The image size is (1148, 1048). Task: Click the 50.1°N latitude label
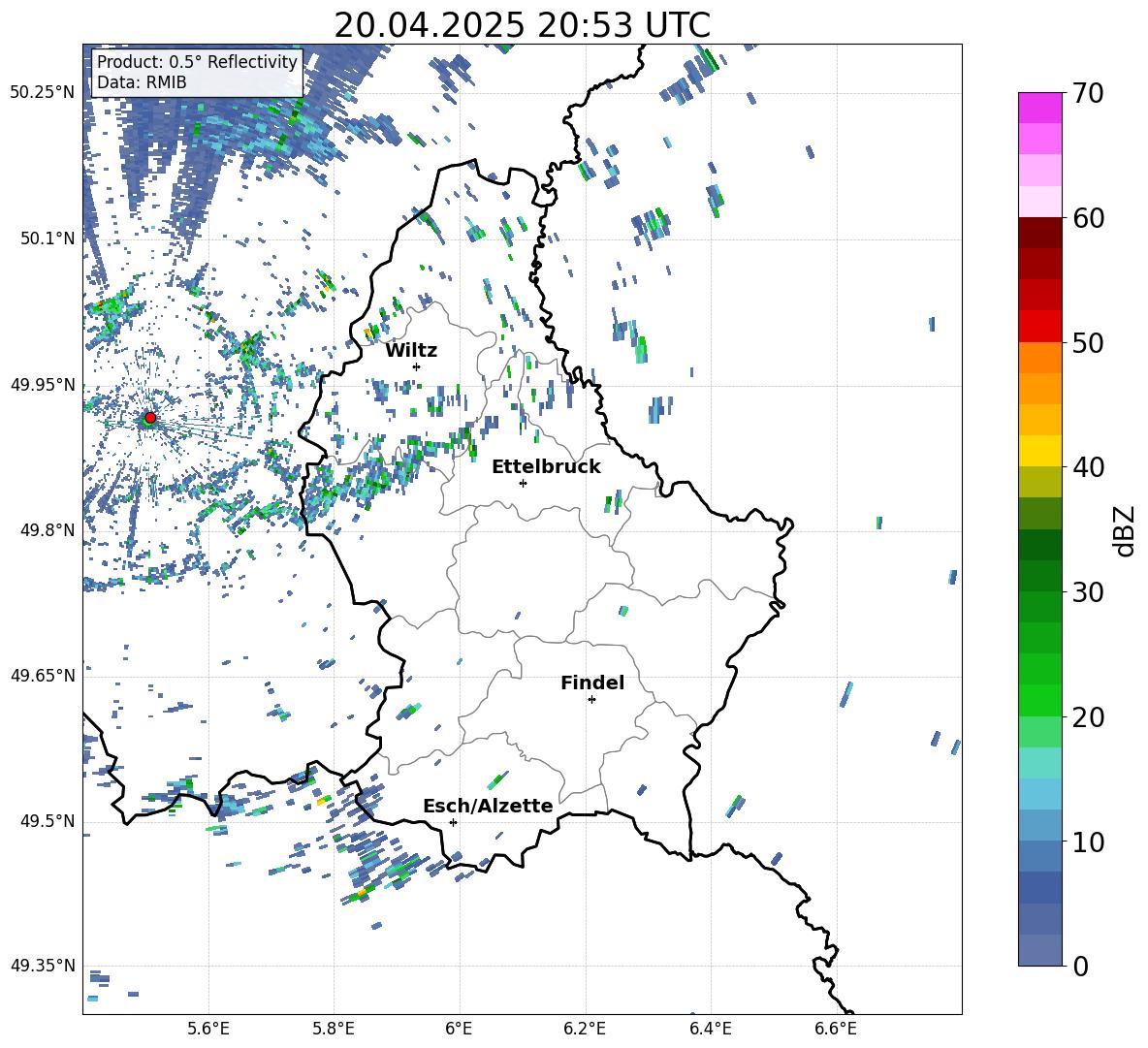pyautogui.click(x=48, y=238)
